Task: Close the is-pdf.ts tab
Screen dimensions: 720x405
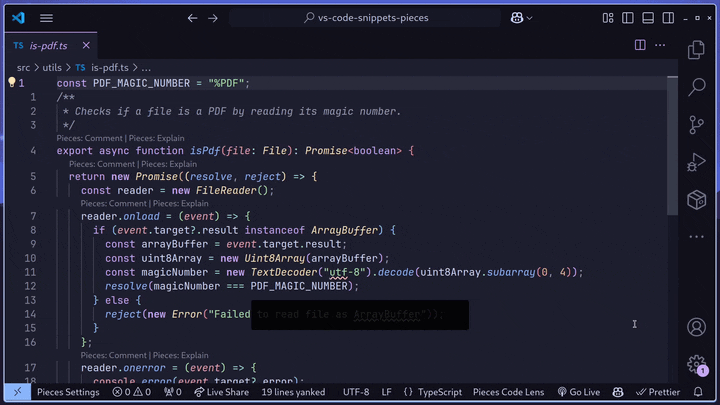Action: coord(86,45)
